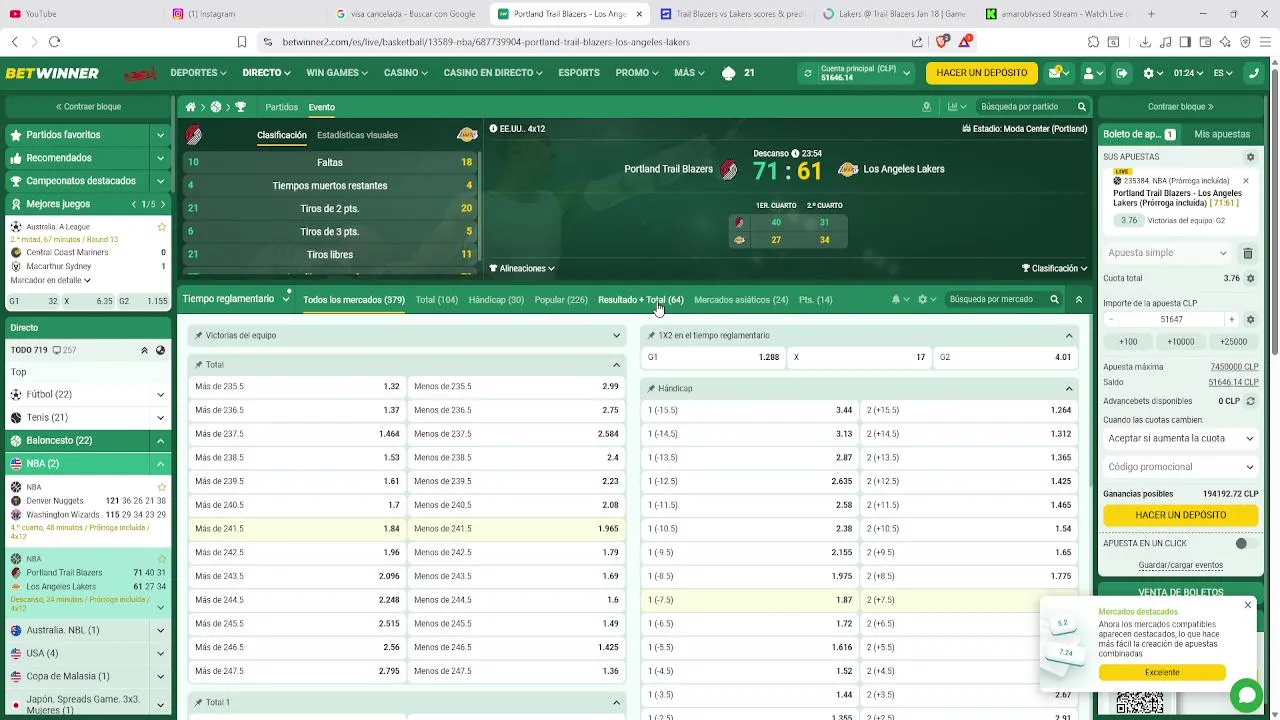Refresh Advancebets disponibles icon
Viewport: 1280px width, 720px height.
(x=1249, y=401)
